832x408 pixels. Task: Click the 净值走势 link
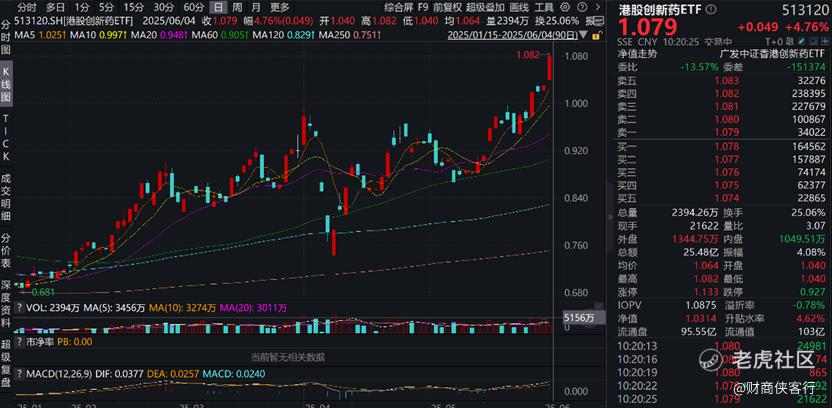(x=637, y=54)
